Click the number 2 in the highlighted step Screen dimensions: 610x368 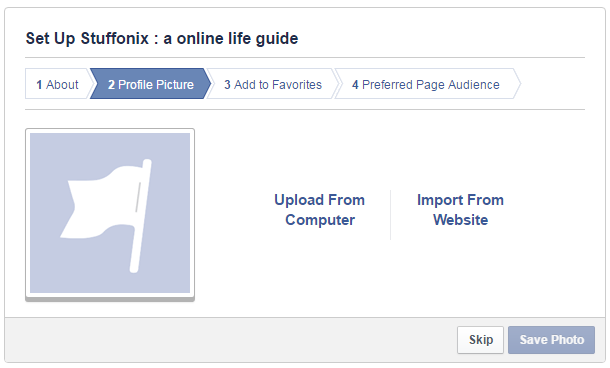[x=111, y=85]
